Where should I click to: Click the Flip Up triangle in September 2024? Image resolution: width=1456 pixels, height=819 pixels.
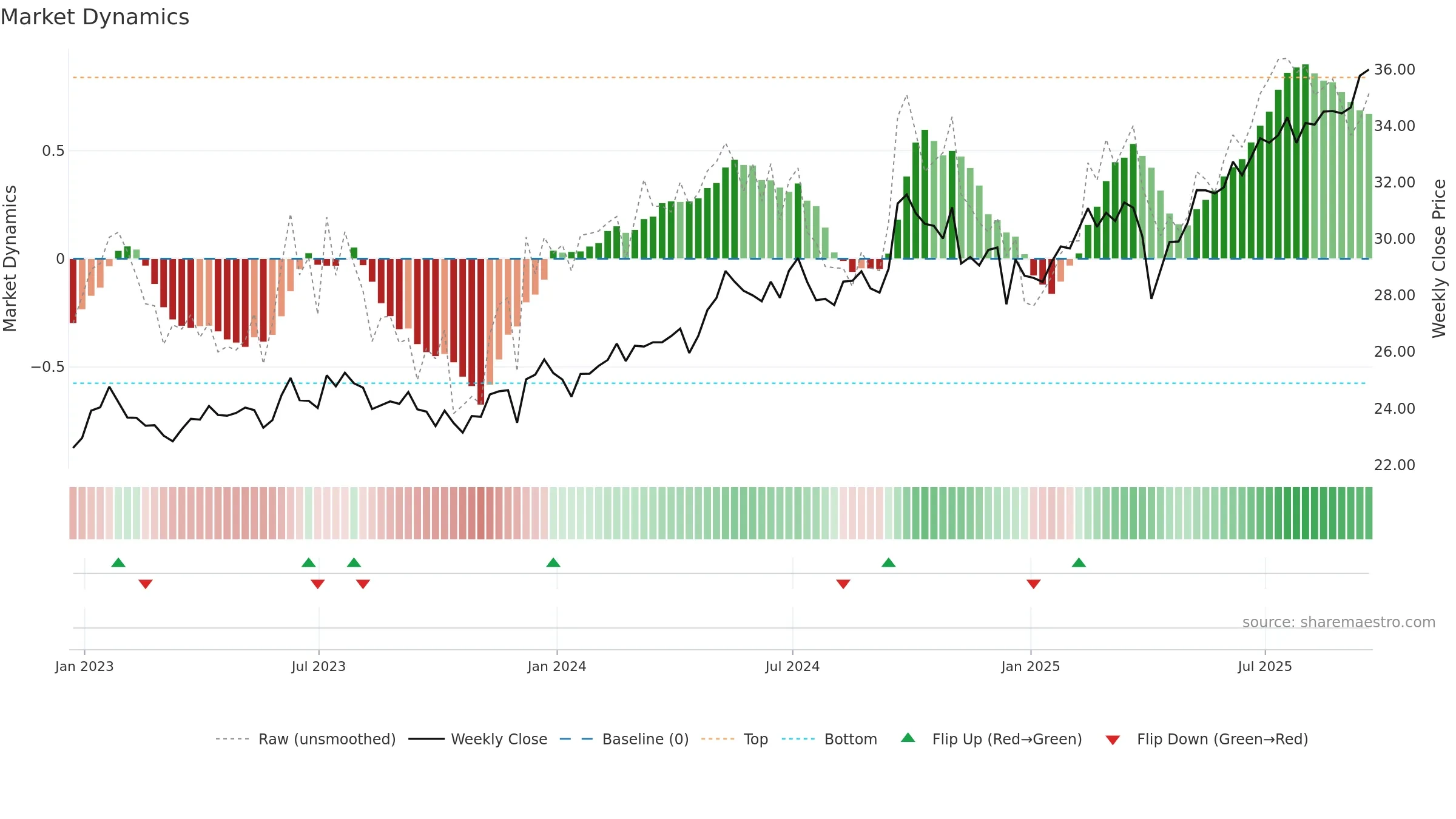[x=889, y=562]
